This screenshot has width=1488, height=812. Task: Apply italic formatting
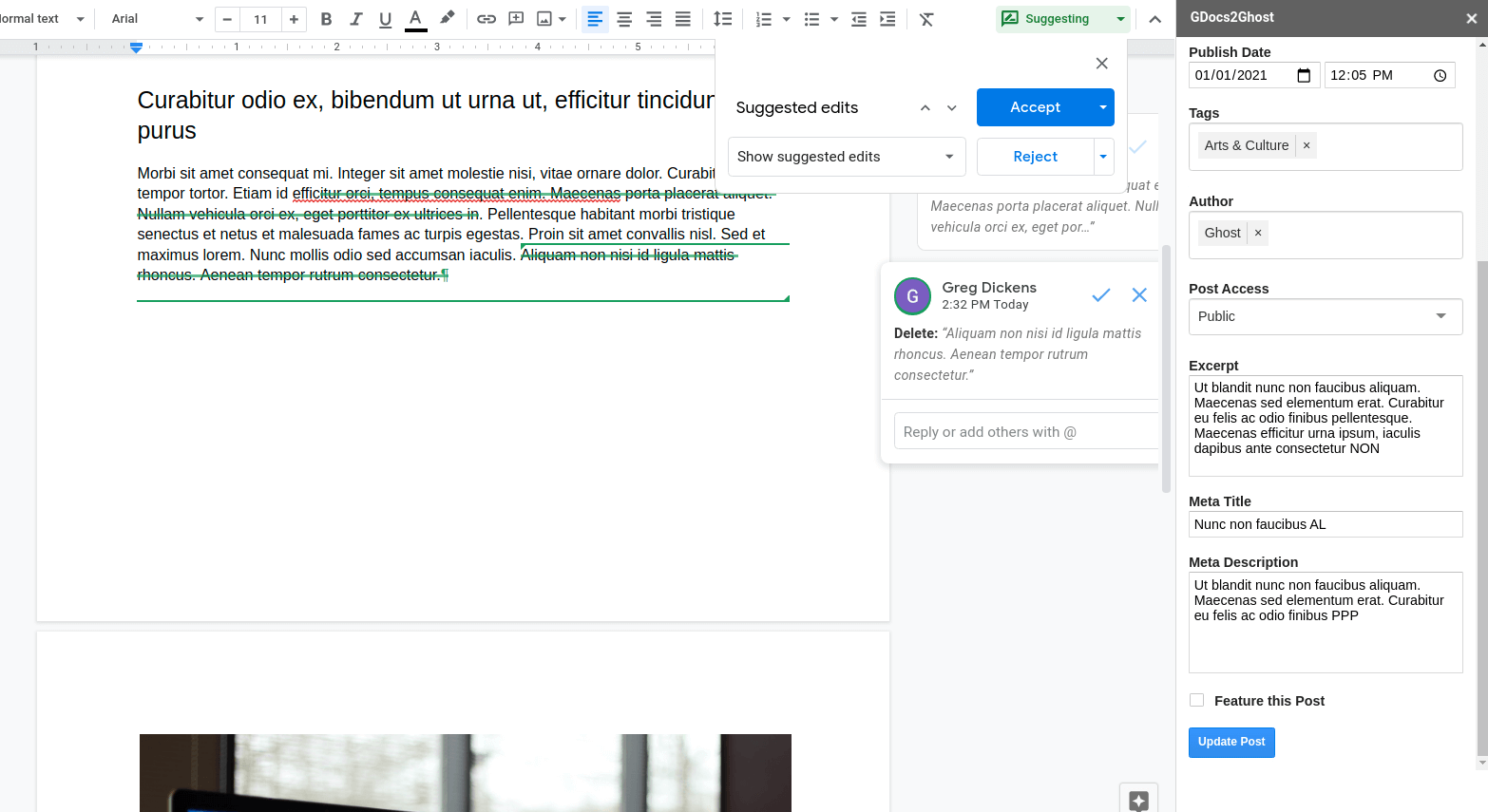point(355,19)
